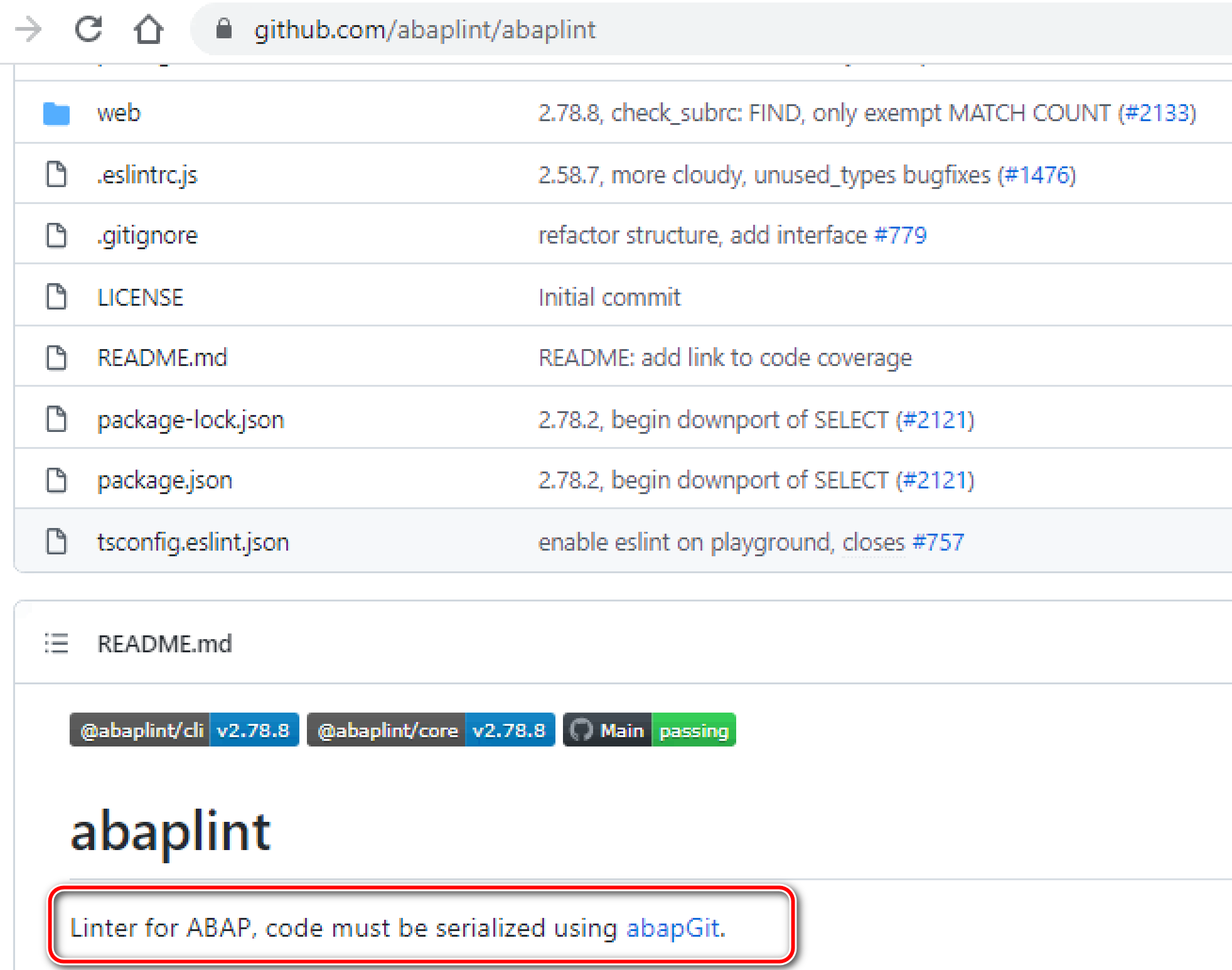Screen dimensions: 1232x970
Task: Open the Initial commit message link
Action: pos(609,297)
